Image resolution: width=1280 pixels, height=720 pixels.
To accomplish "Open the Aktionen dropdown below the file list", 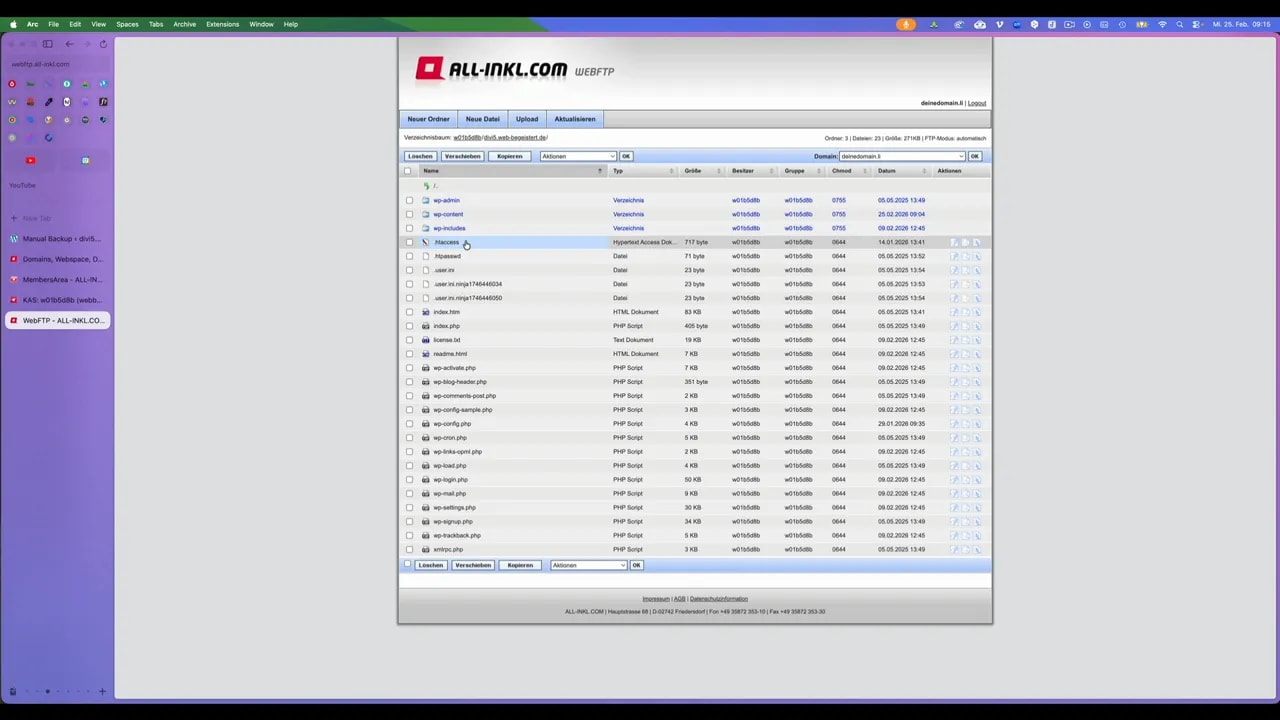I will point(588,565).
